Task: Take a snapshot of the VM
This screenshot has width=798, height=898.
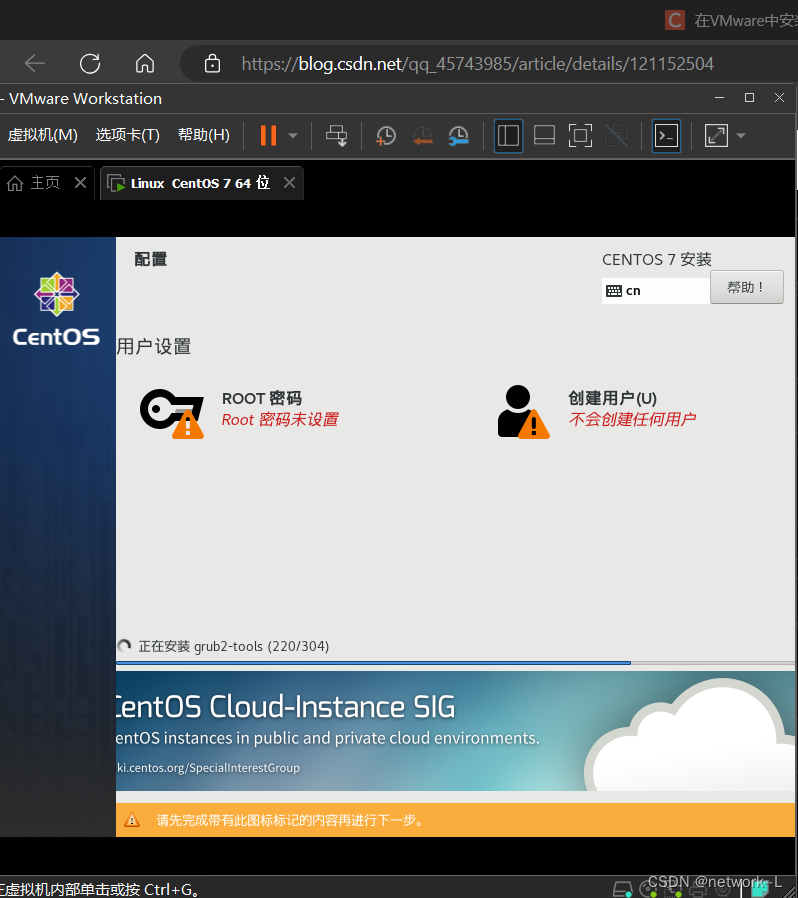Action: point(386,136)
